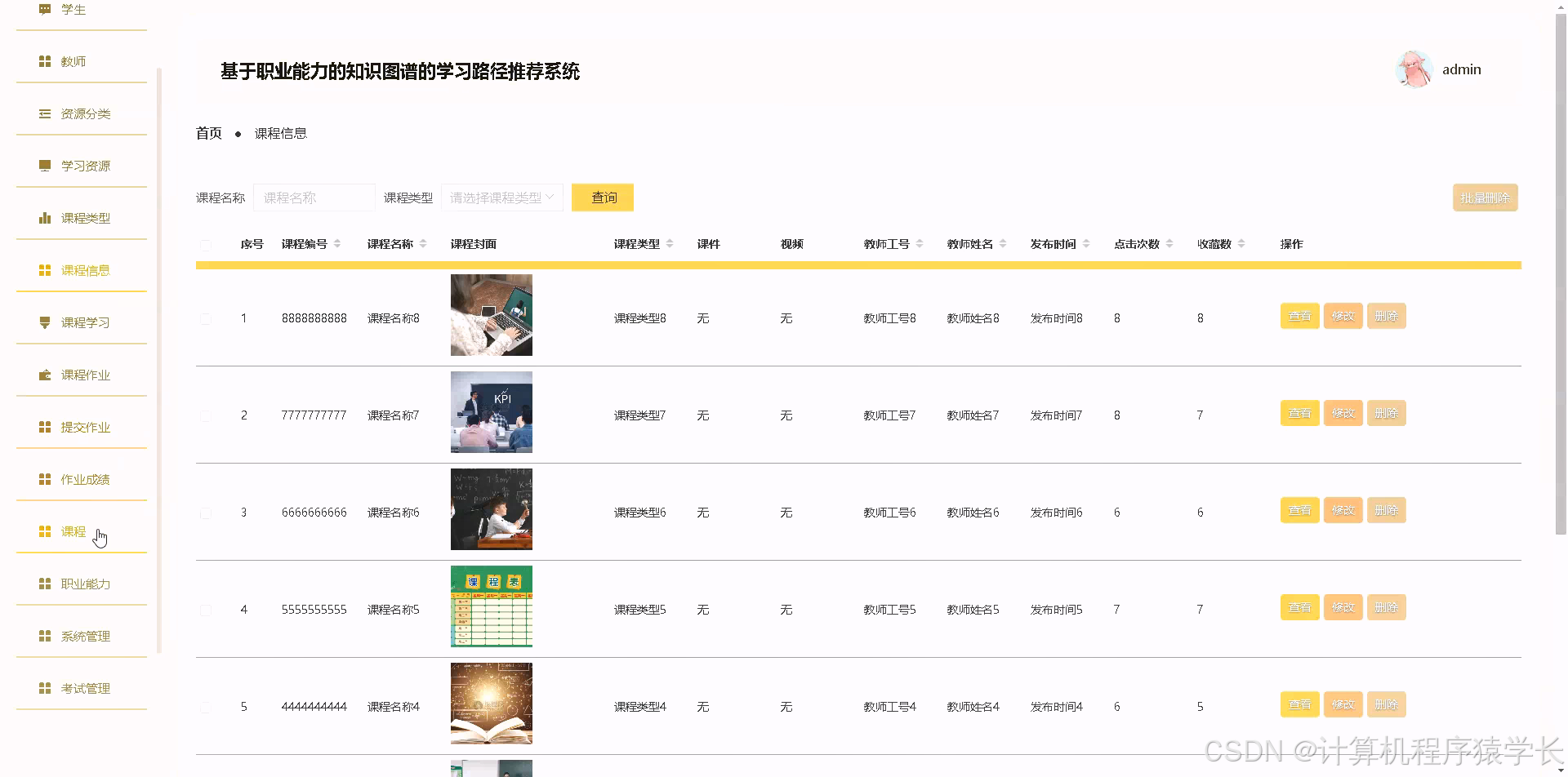Image resolution: width=1568 pixels, height=777 pixels.
Task: Click inside the 课程名称 input field
Action: coord(314,197)
